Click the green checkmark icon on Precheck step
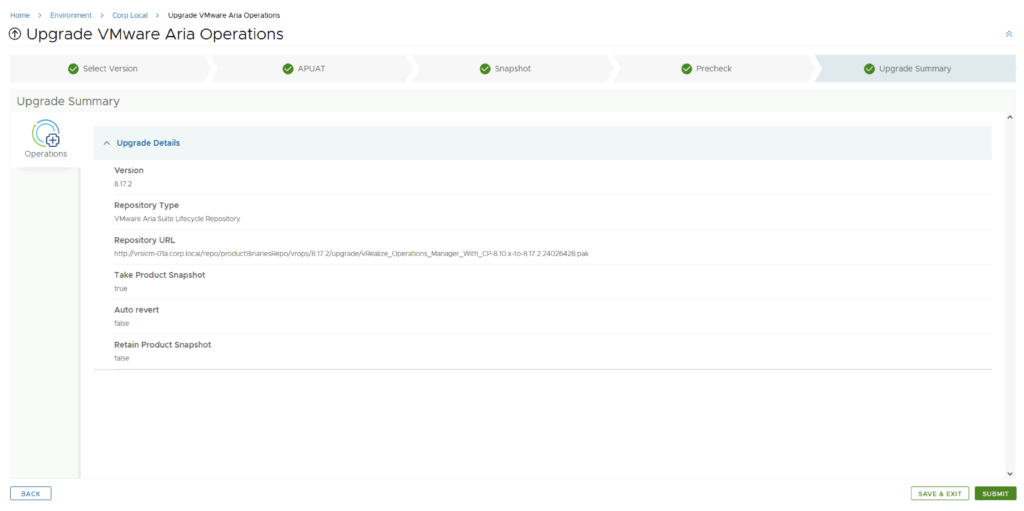The image size is (1024, 511). click(x=686, y=69)
